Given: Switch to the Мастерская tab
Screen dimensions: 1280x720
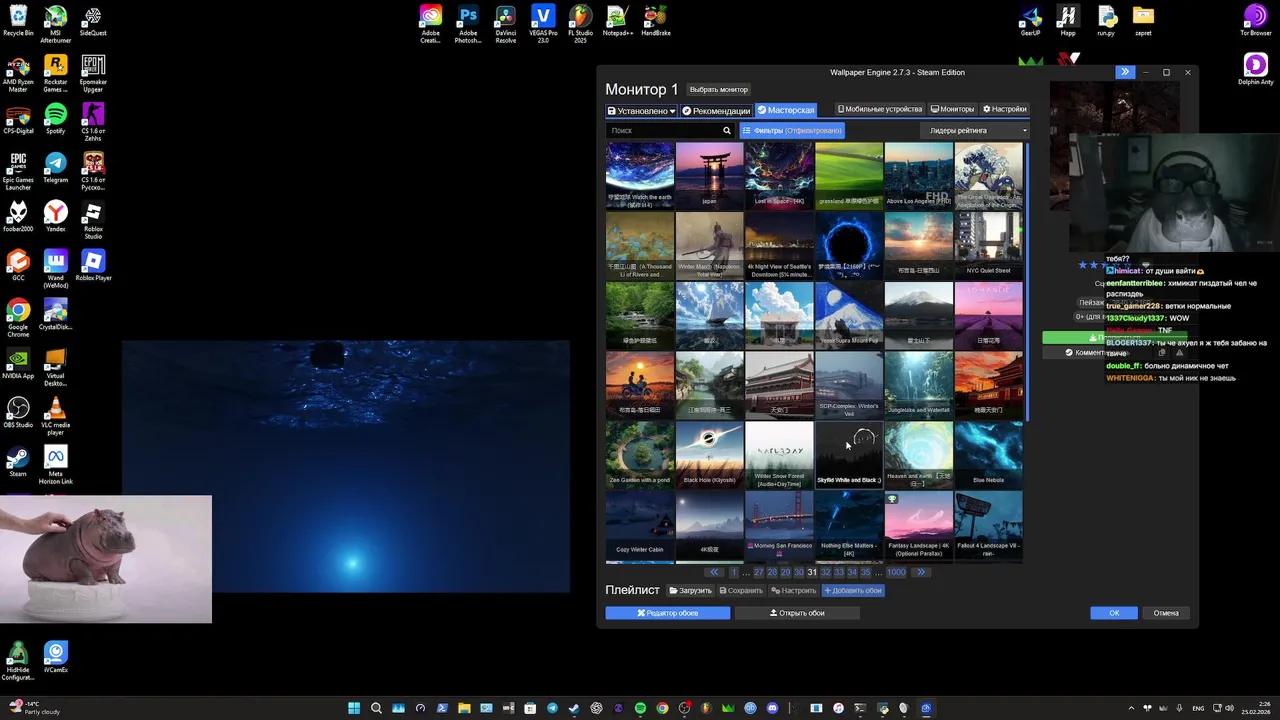Looking at the screenshot, I should click(x=786, y=110).
